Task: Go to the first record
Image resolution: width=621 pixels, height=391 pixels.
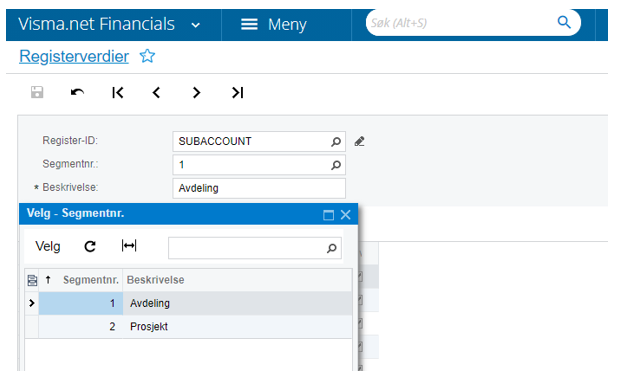Action: (x=118, y=92)
